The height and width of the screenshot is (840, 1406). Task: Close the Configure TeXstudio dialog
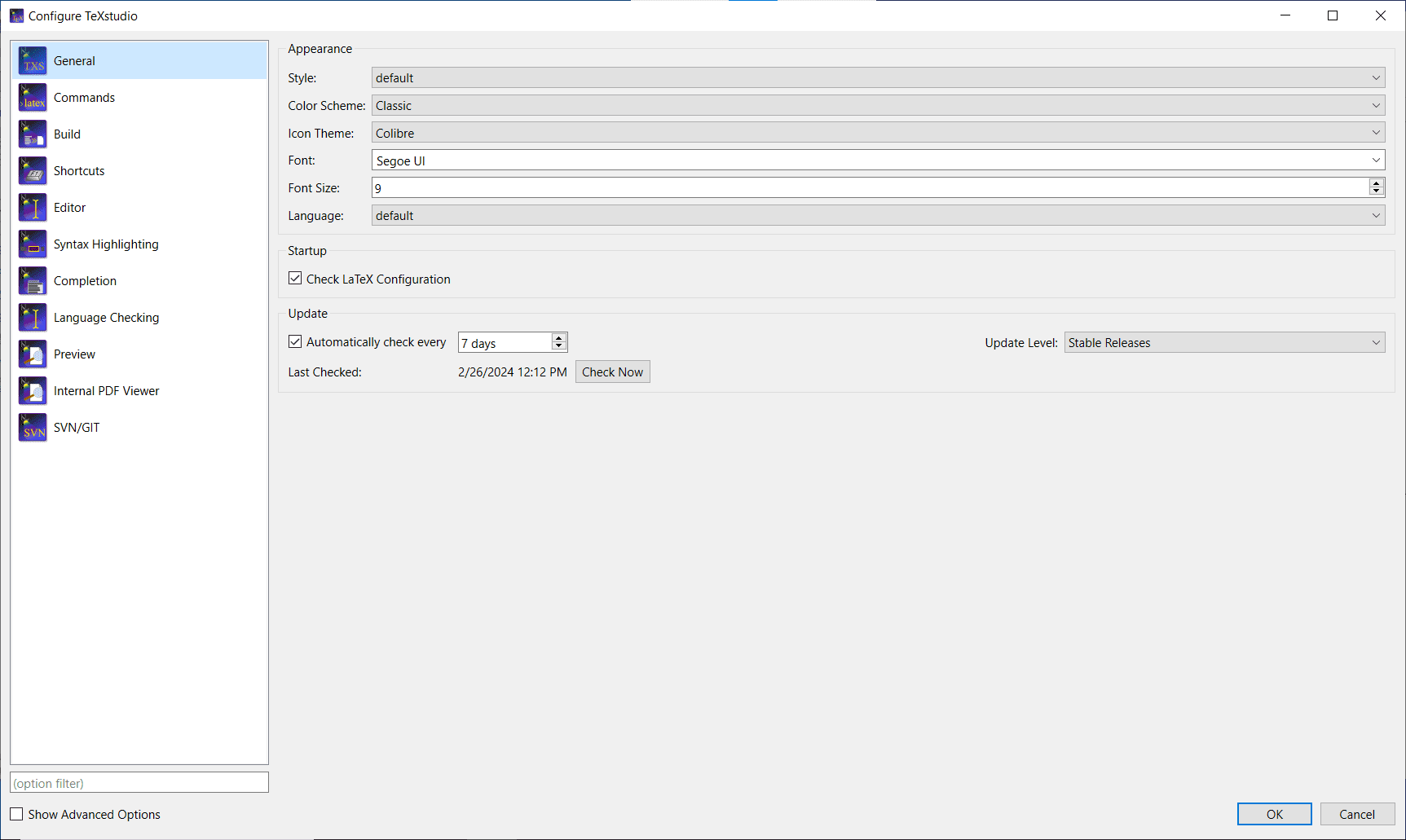1381,15
